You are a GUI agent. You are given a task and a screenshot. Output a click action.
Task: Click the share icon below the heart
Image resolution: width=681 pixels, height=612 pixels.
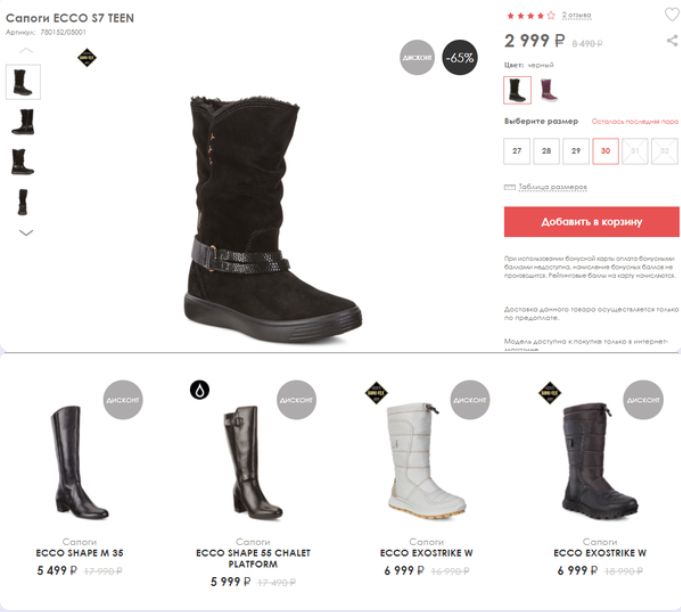tap(672, 41)
